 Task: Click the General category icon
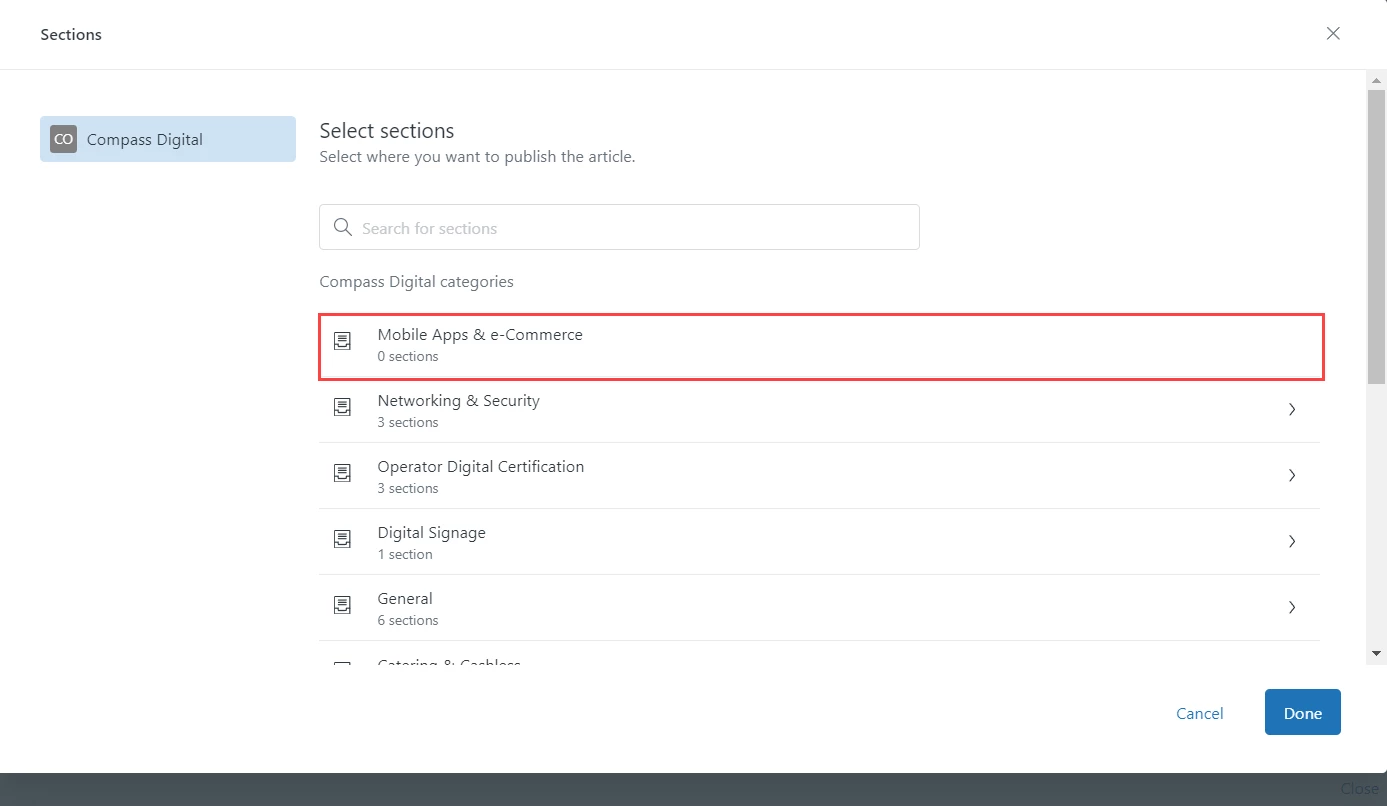click(x=342, y=606)
